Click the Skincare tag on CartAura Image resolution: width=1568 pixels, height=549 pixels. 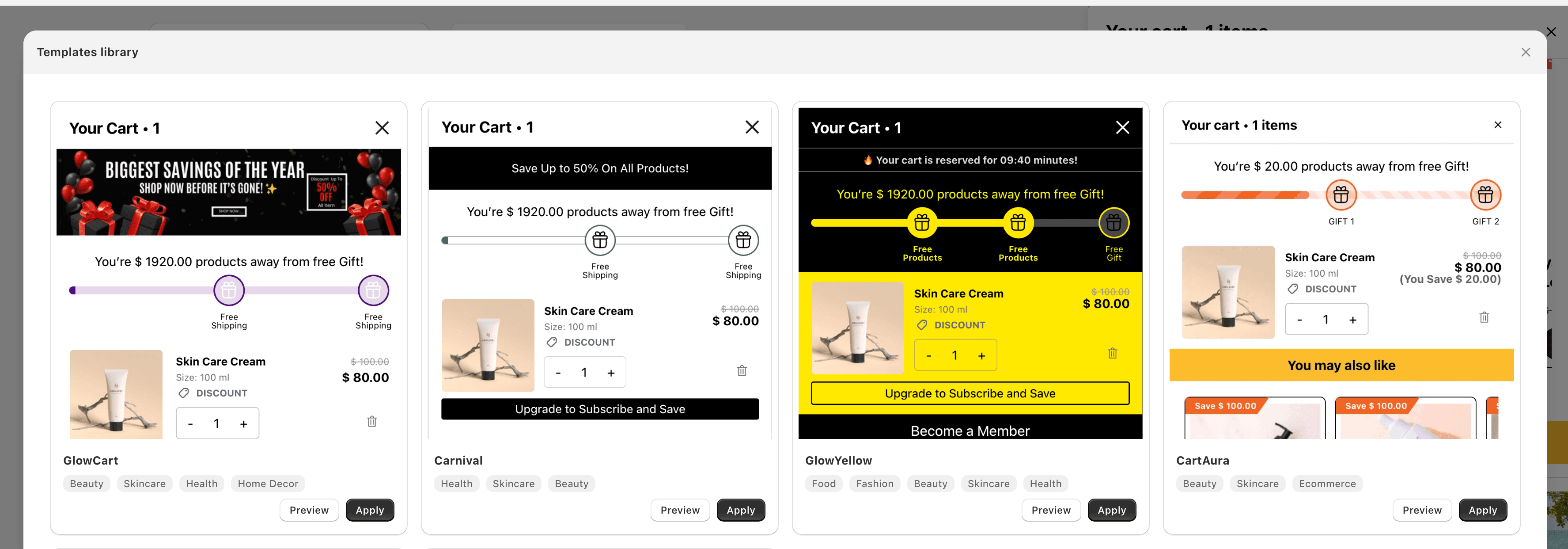coord(1257,484)
